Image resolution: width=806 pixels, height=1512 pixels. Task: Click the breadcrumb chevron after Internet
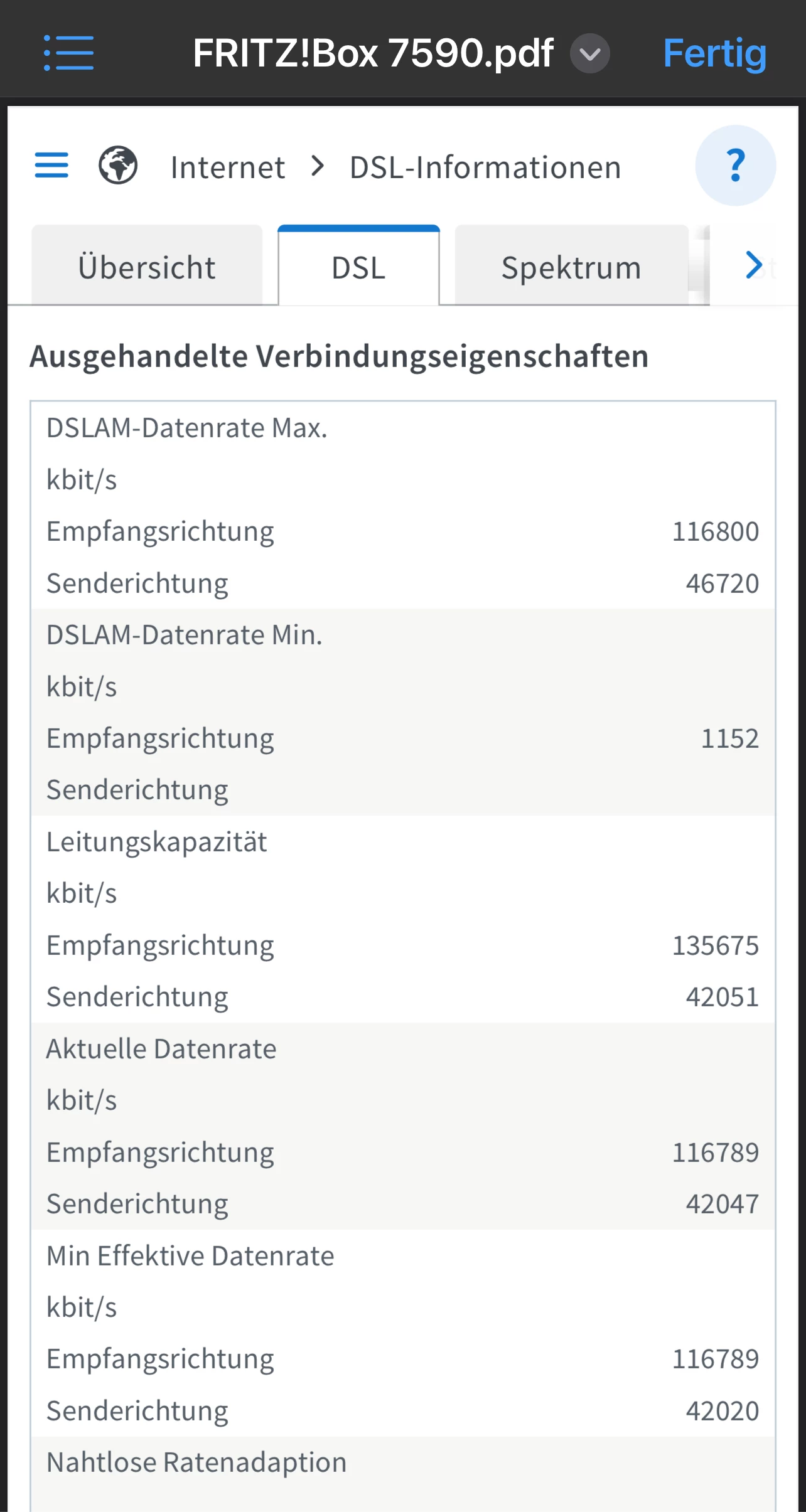318,167
